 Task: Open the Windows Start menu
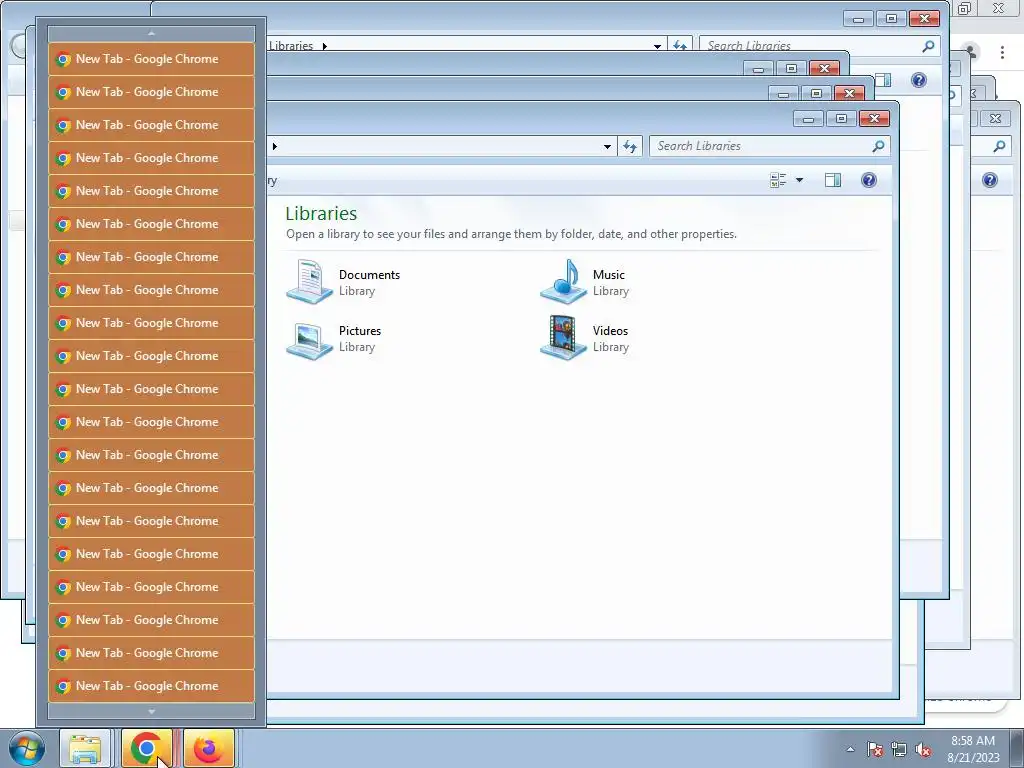(26, 748)
